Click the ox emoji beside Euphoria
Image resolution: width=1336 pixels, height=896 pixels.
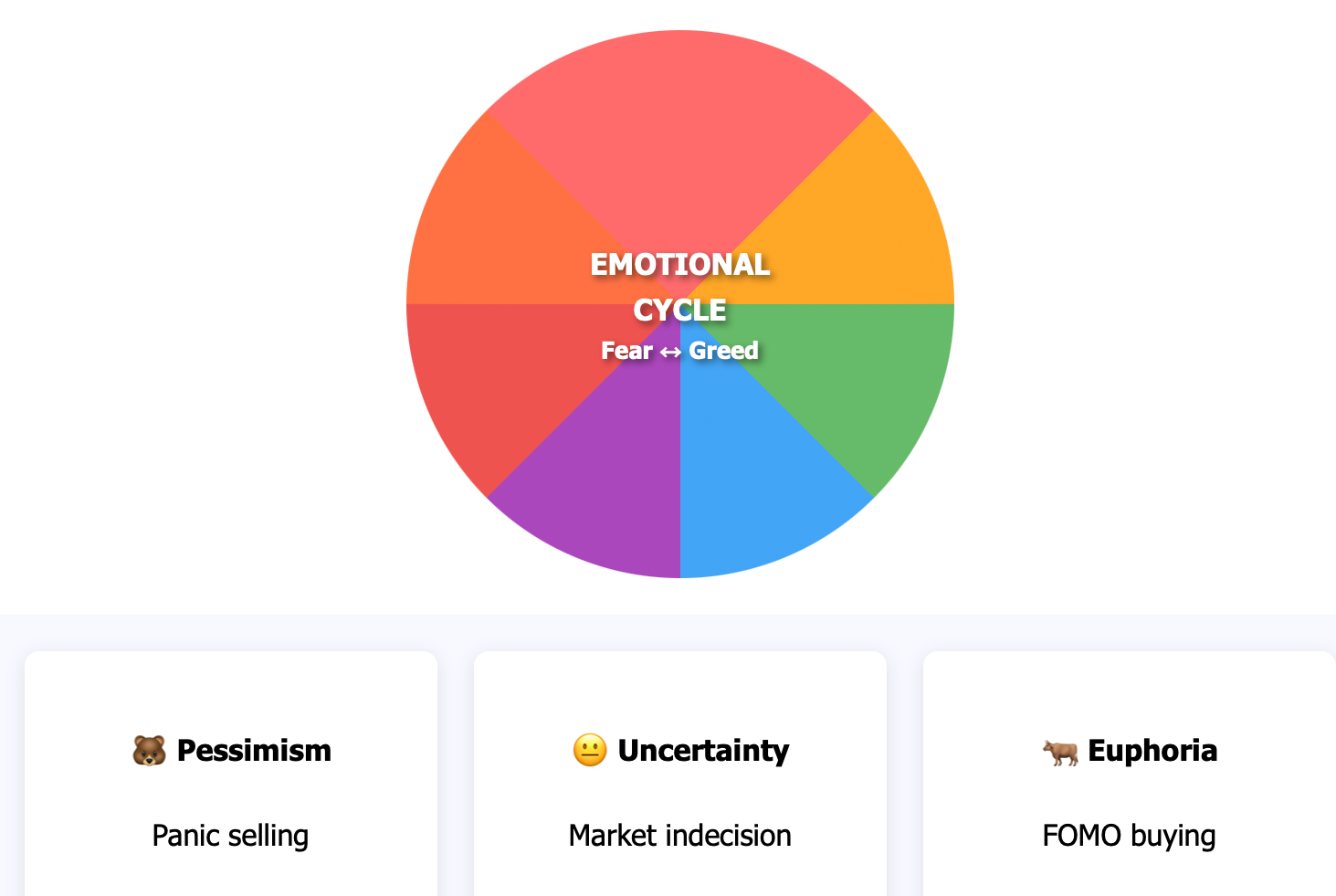1060,752
